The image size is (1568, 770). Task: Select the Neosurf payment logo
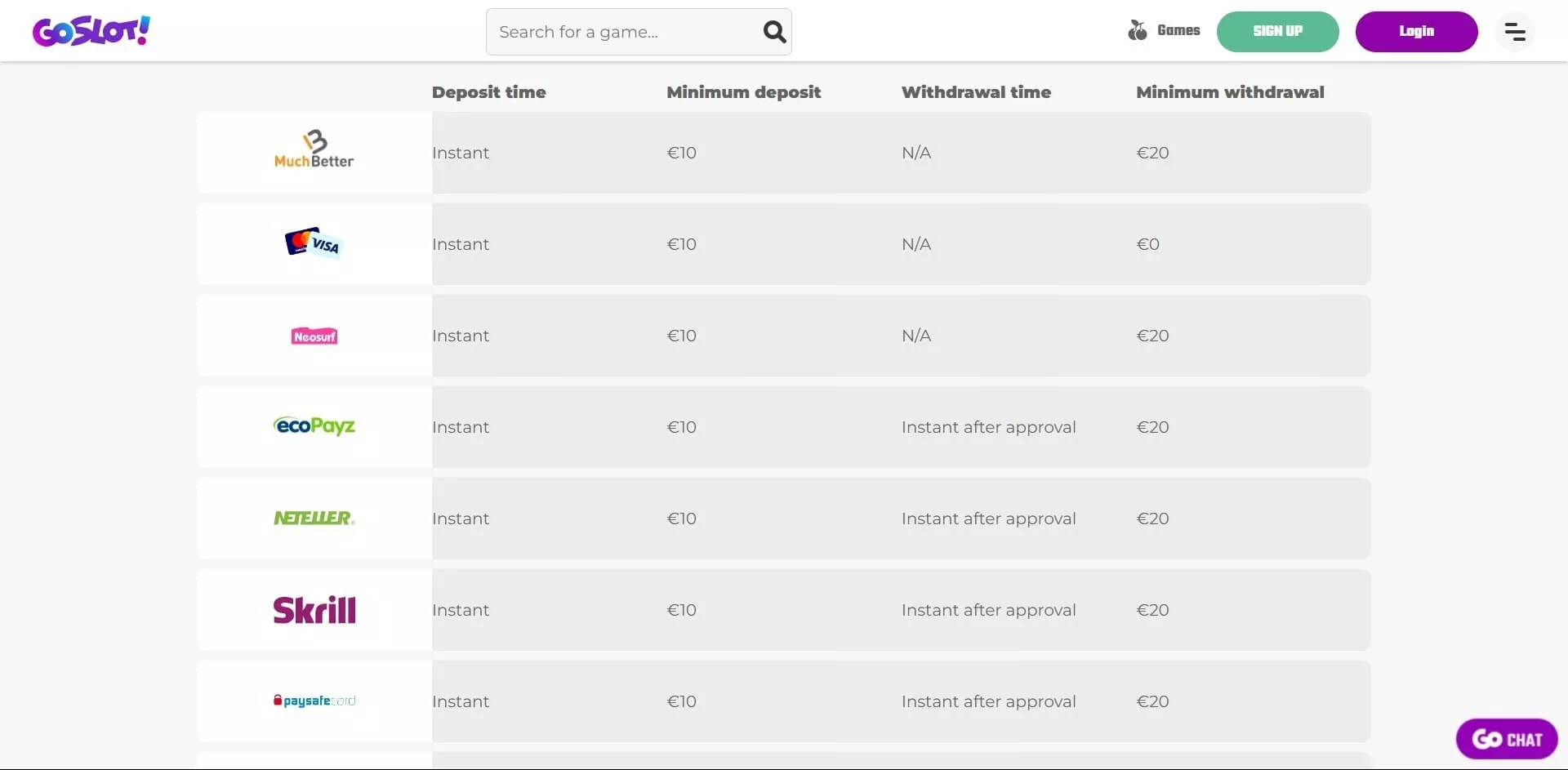tap(314, 336)
